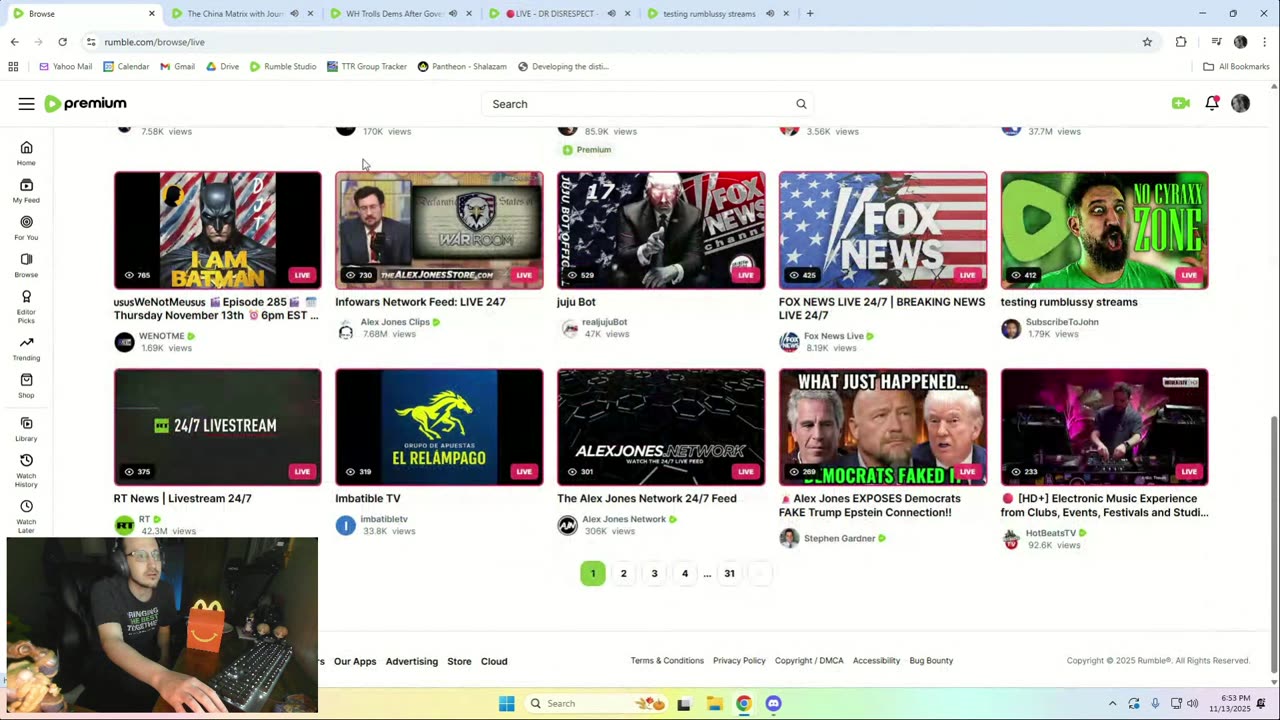Screen dimensions: 1280x720
Task: Mute the China Matrix tab audio
Action: click(x=294, y=14)
